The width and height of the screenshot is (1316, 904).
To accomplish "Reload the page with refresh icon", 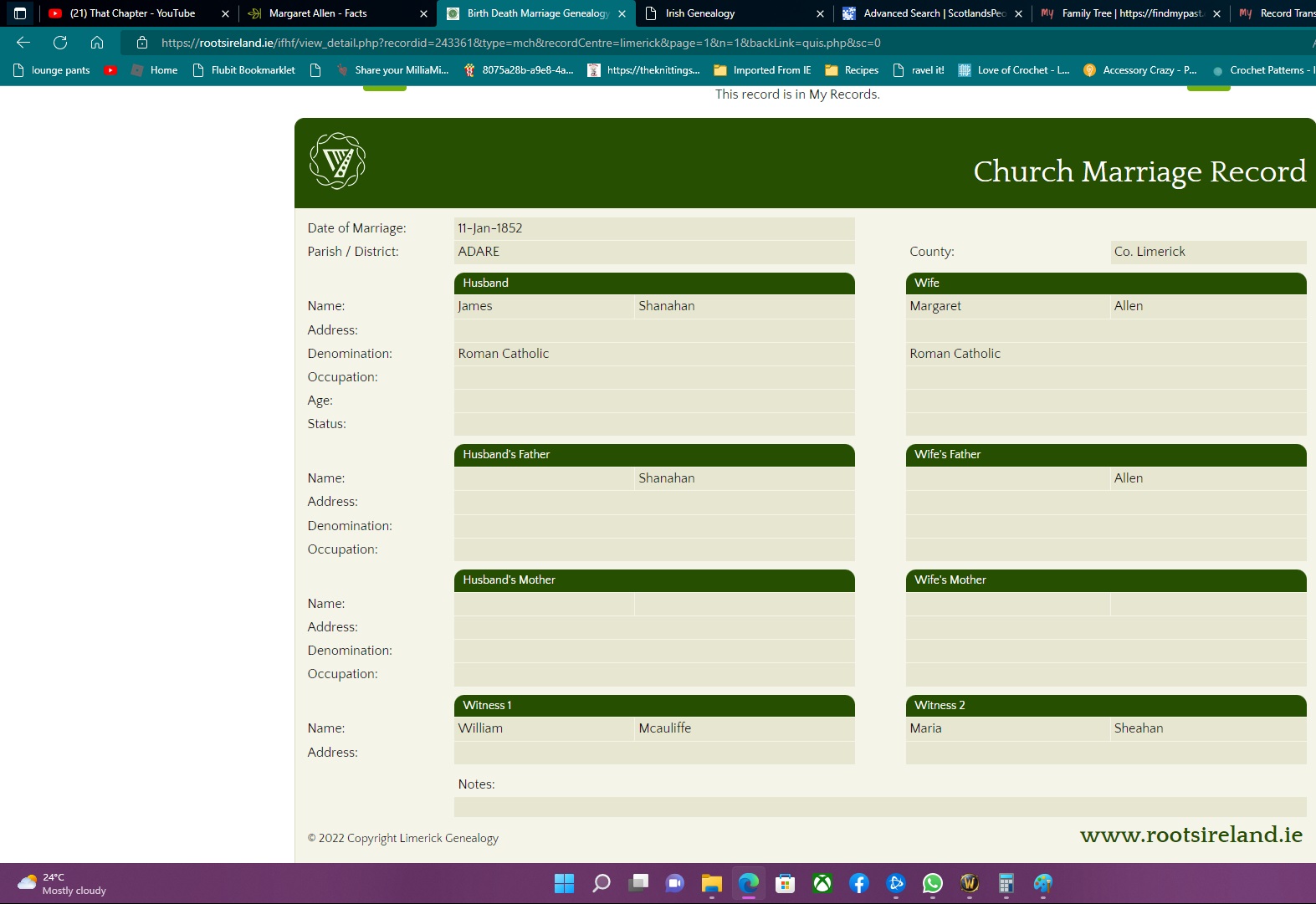I will 60,43.
